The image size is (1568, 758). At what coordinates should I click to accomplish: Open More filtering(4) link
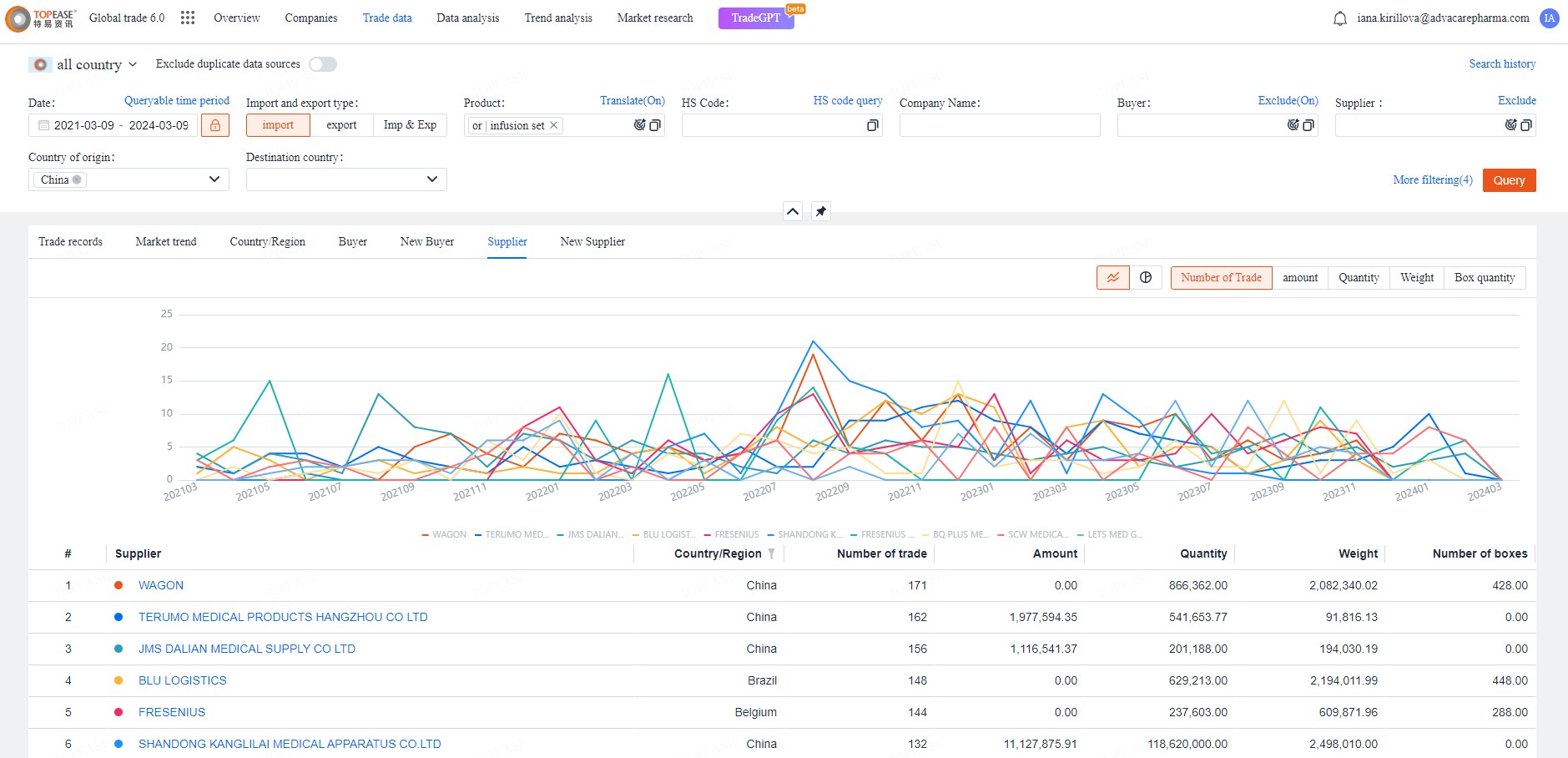[1433, 179]
